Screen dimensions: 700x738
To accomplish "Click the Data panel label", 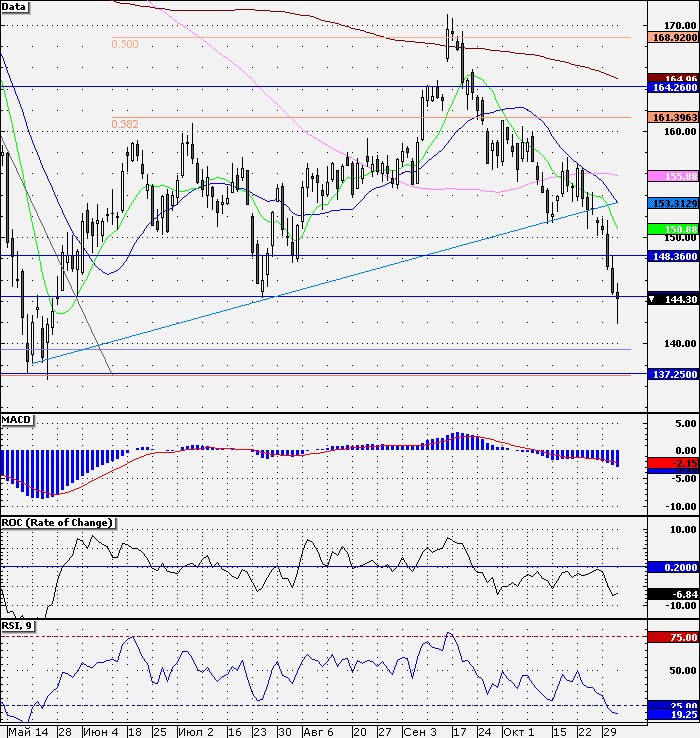I will [x=15, y=7].
